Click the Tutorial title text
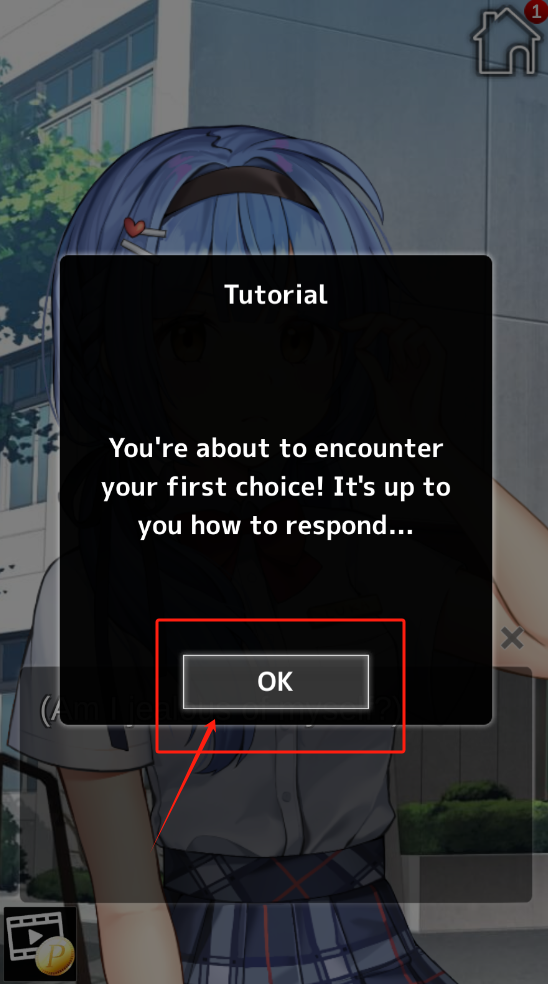548x984 pixels. (276, 294)
